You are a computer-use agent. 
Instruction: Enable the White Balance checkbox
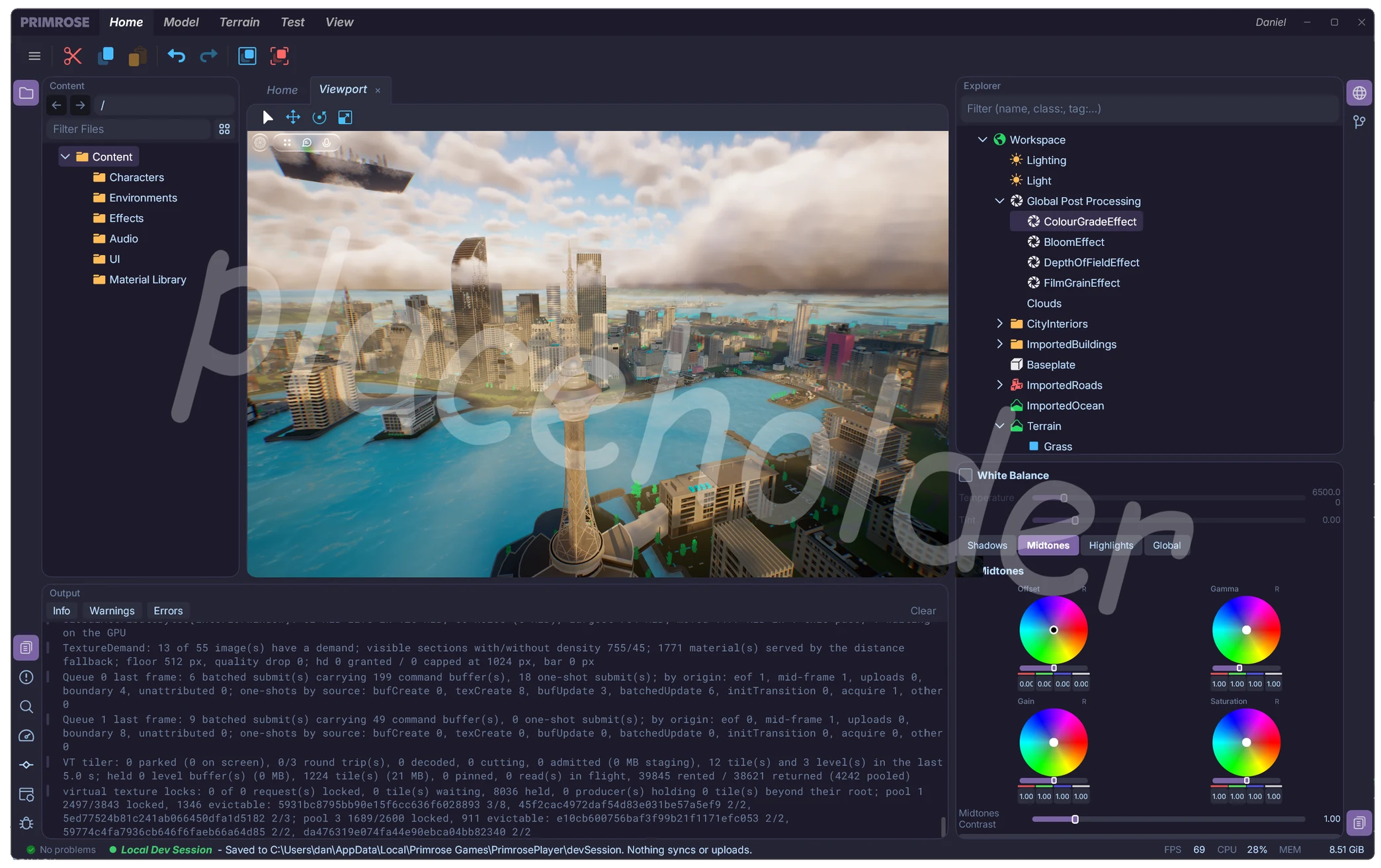[x=966, y=475]
